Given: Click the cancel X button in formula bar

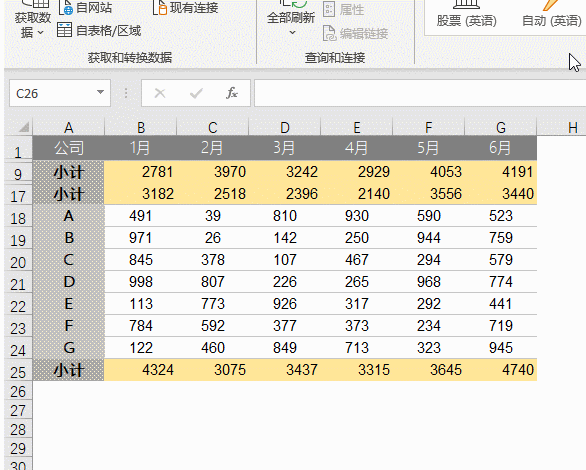Looking at the screenshot, I should click(x=160, y=93).
